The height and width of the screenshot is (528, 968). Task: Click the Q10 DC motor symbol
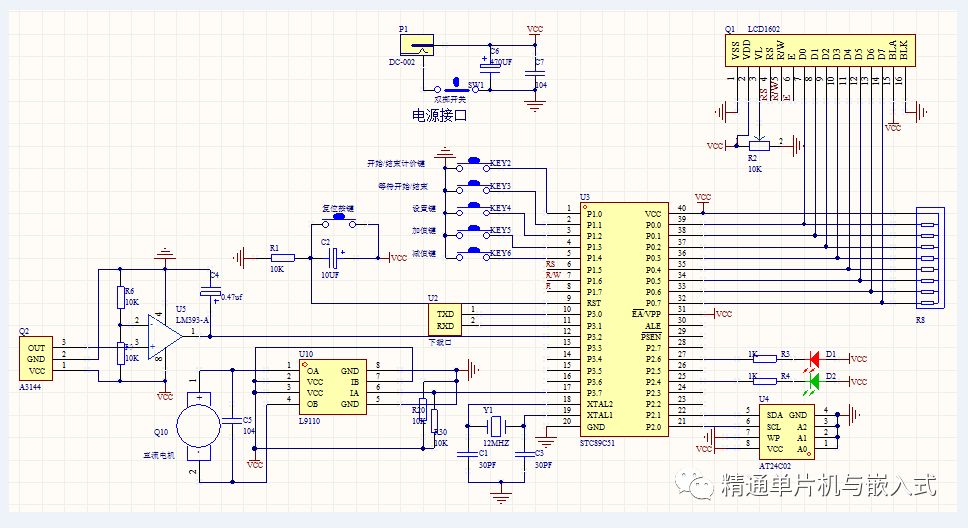click(x=198, y=427)
